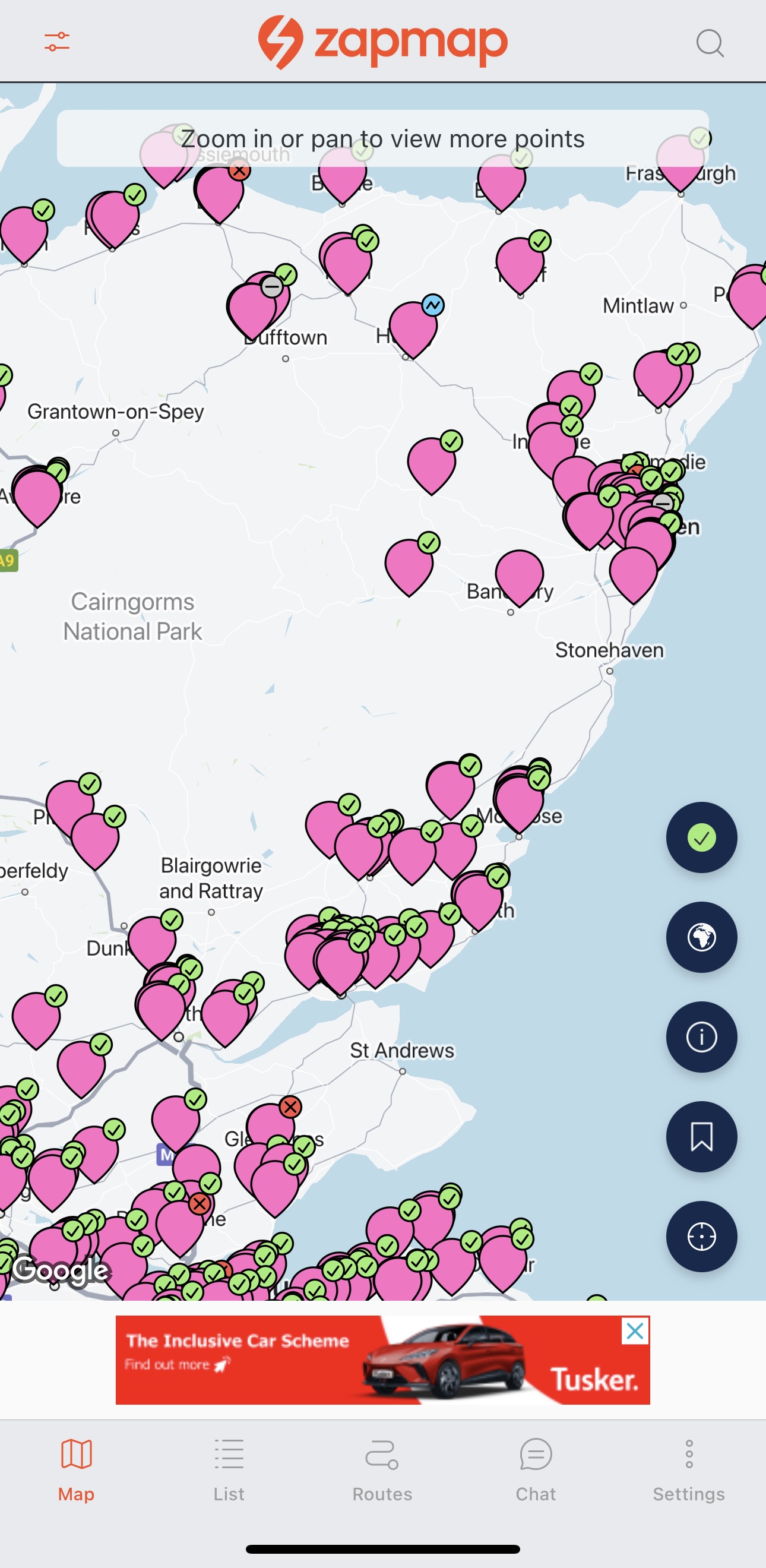Switch to the List tab
Viewport: 766px width, 1568px height.
[229, 1470]
